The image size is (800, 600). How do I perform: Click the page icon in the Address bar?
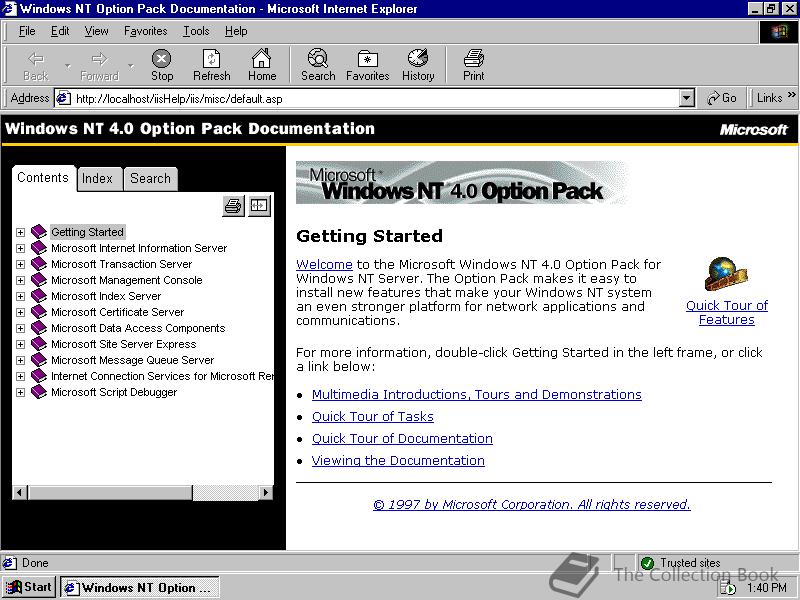point(63,98)
